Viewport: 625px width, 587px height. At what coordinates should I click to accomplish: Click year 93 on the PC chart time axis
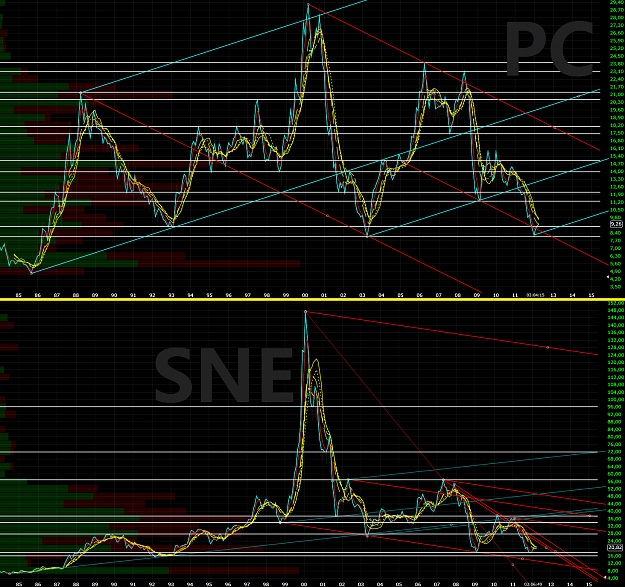(x=171, y=295)
